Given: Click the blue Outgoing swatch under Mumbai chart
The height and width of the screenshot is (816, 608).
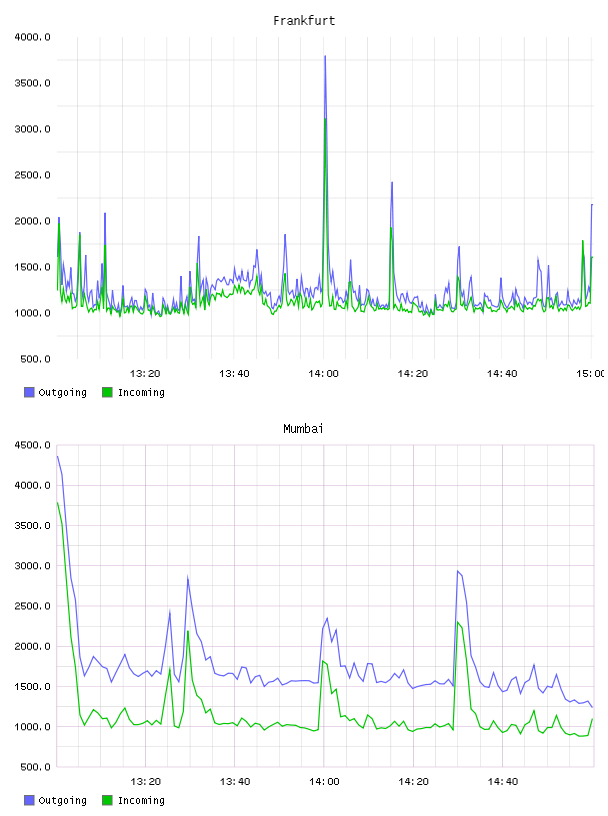Looking at the screenshot, I should tap(29, 800).
